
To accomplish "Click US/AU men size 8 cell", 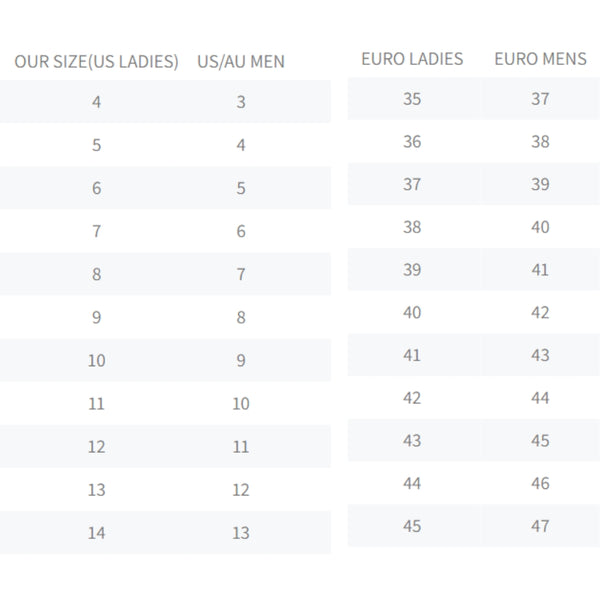I will point(241,317).
